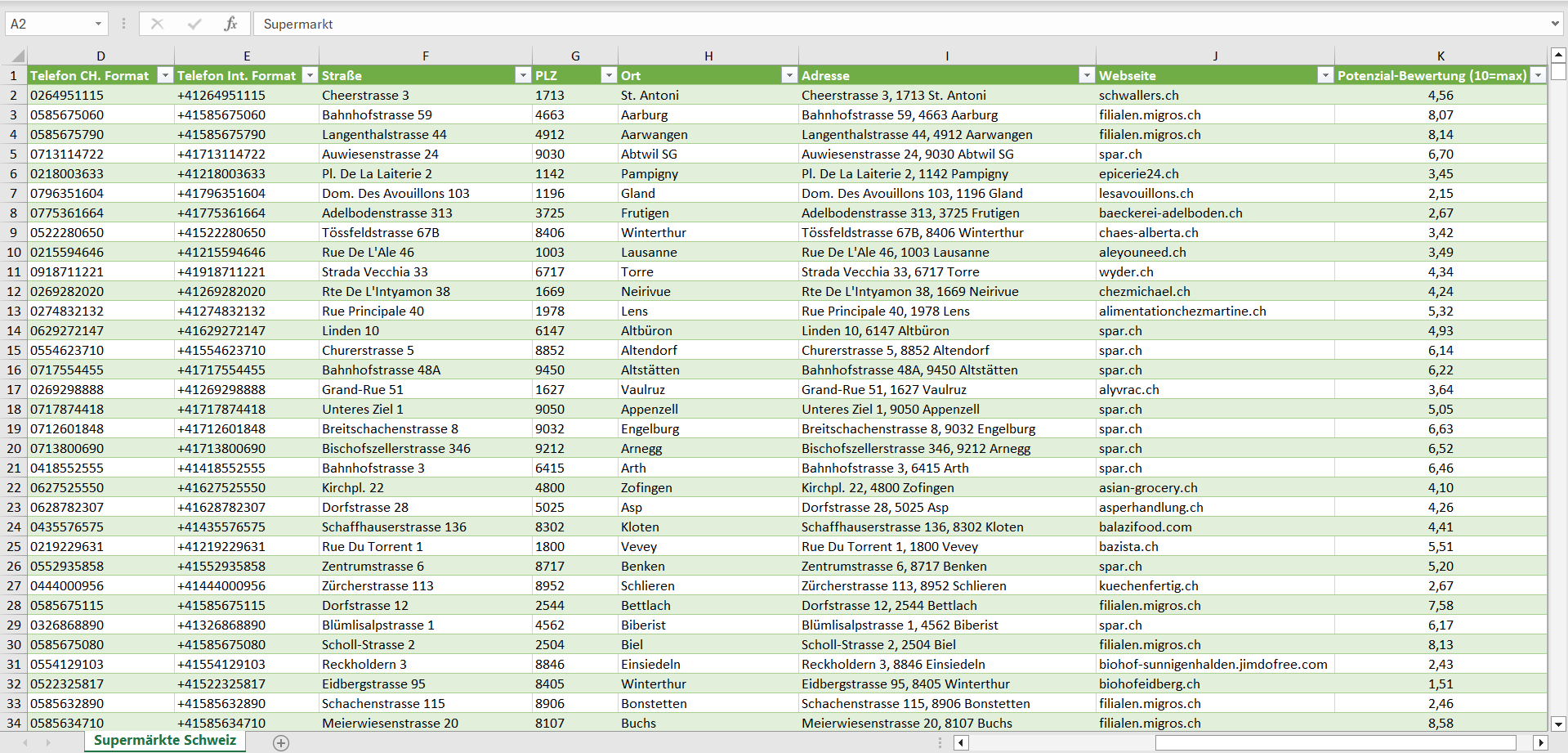The image size is (1568, 753).
Task: Open filter dropdown for Ort column
Action: click(x=788, y=75)
